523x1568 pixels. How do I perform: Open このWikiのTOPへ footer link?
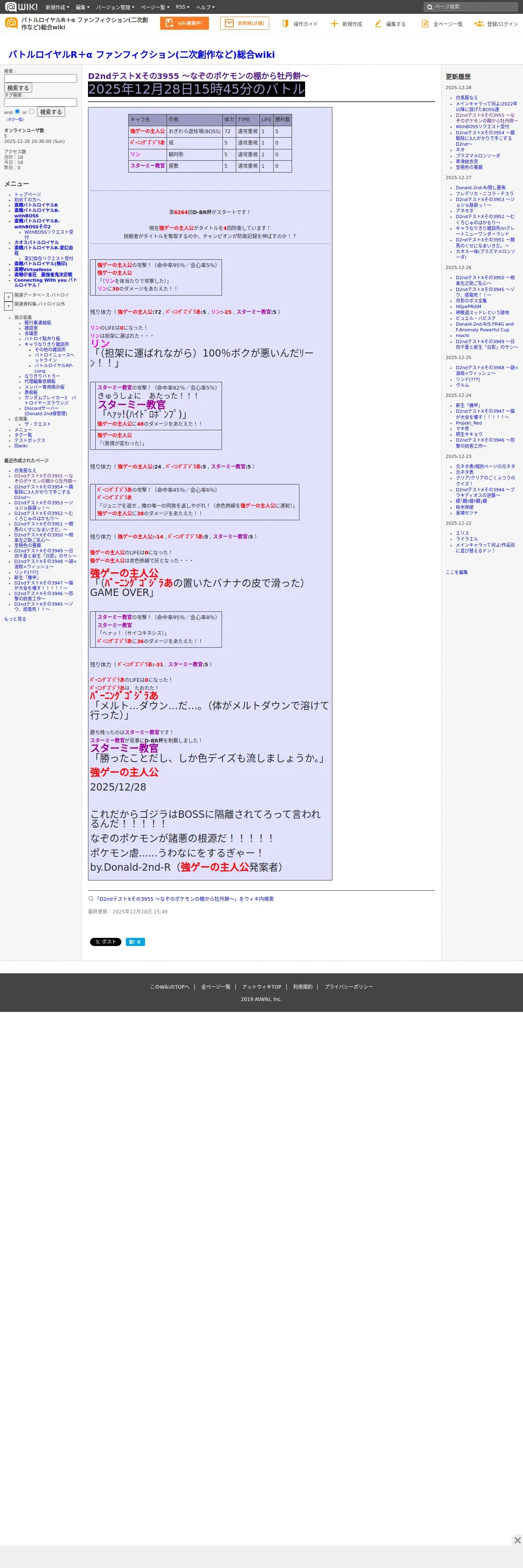coord(170,987)
